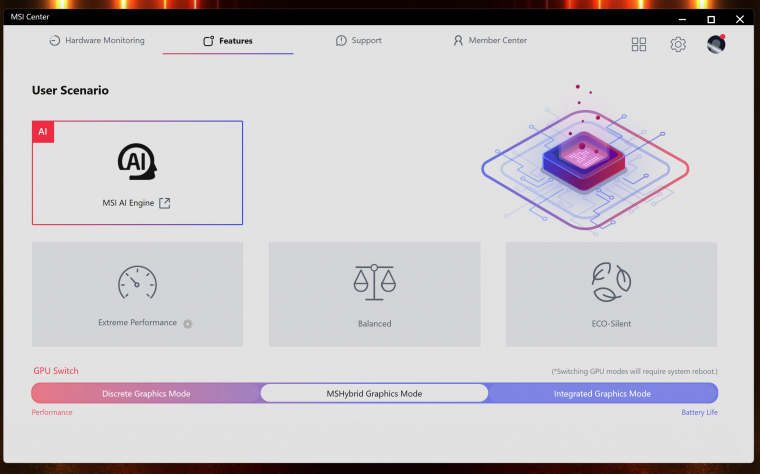This screenshot has height=474, width=760.
Task: Click the AI head logo icon
Action: (137, 161)
